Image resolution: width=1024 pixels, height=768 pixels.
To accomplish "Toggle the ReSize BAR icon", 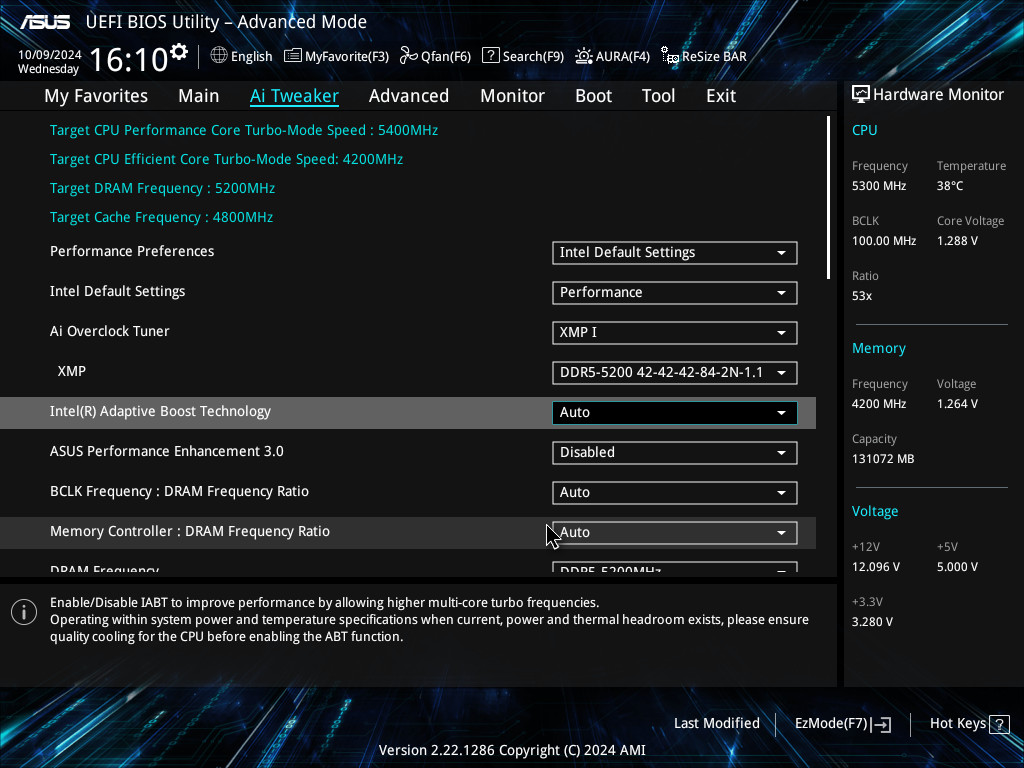I will click(670, 56).
